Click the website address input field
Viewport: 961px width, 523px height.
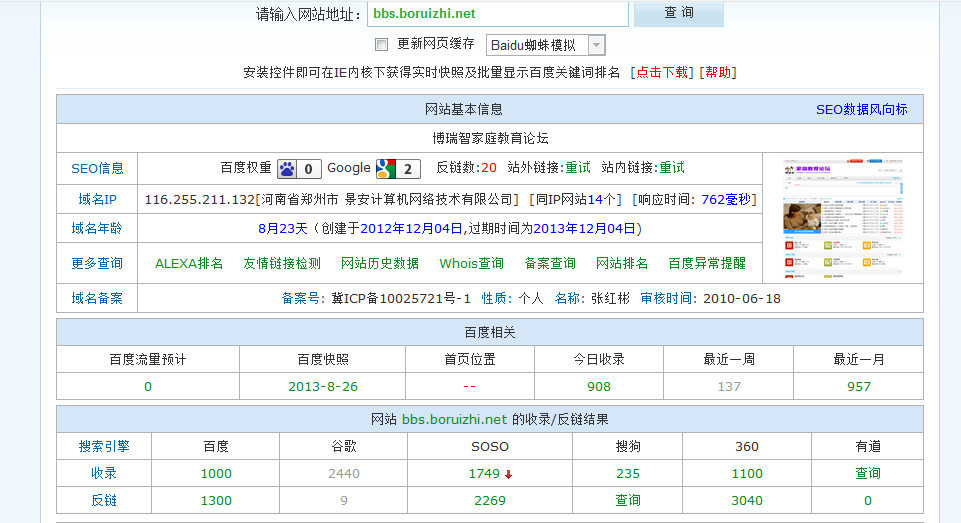coord(498,13)
